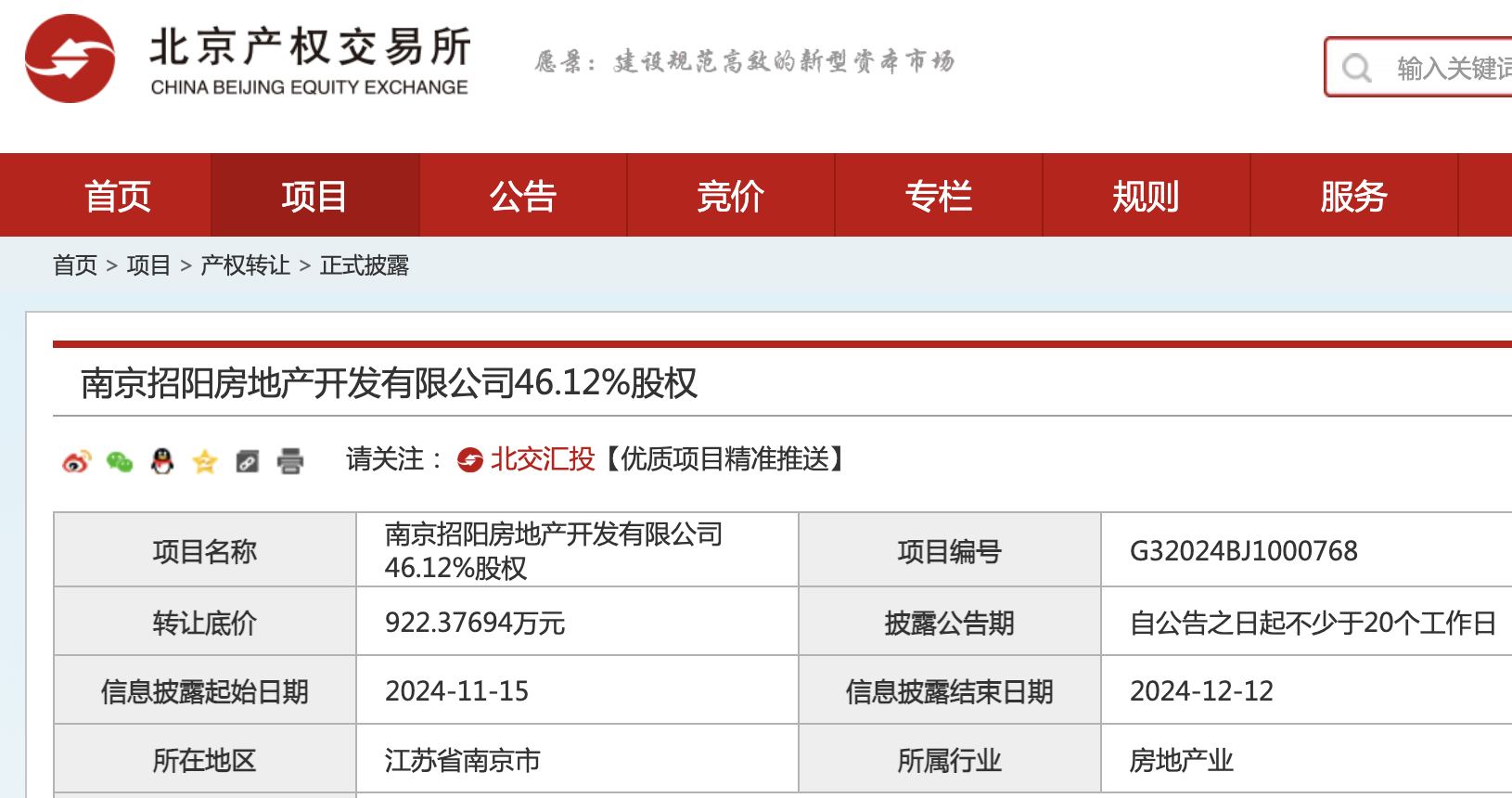Click the red 北交汇投 logo icon

tap(470, 459)
